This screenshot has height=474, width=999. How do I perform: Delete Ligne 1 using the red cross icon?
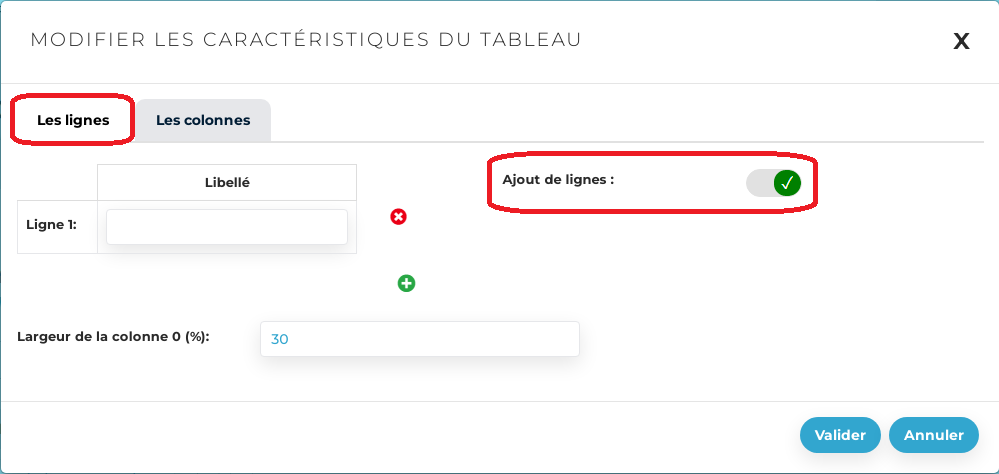tap(398, 216)
